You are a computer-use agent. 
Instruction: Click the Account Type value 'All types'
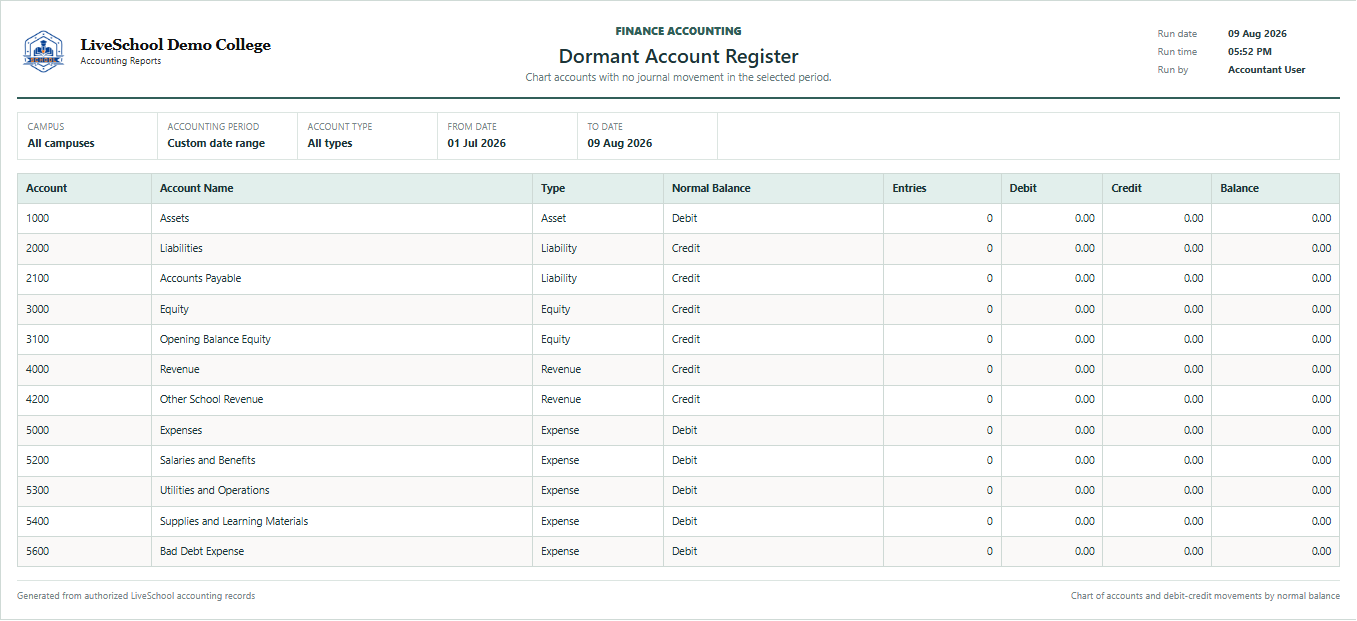330,143
